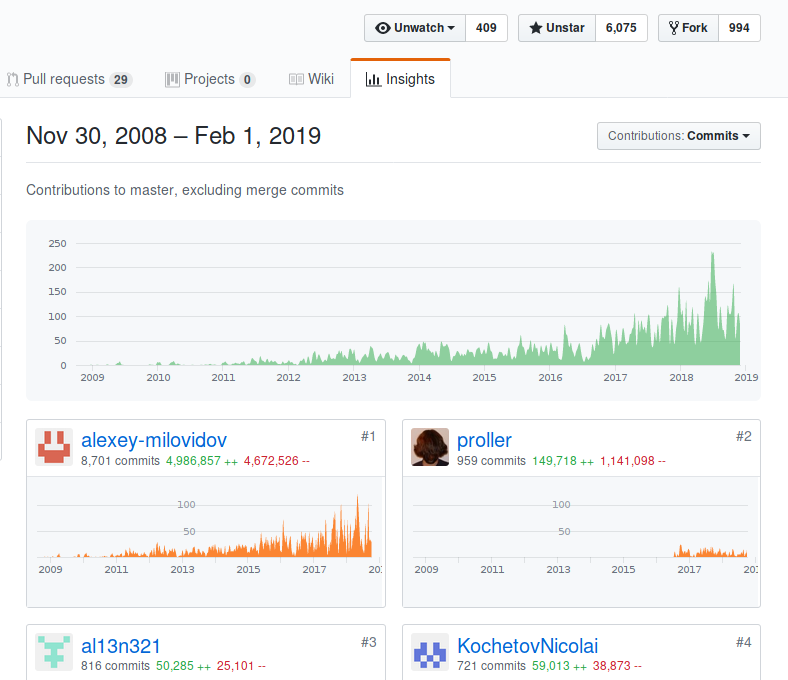Image resolution: width=788 pixels, height=680 pixels.
Task: View the 409 watchers count
Action: [486, 28]
